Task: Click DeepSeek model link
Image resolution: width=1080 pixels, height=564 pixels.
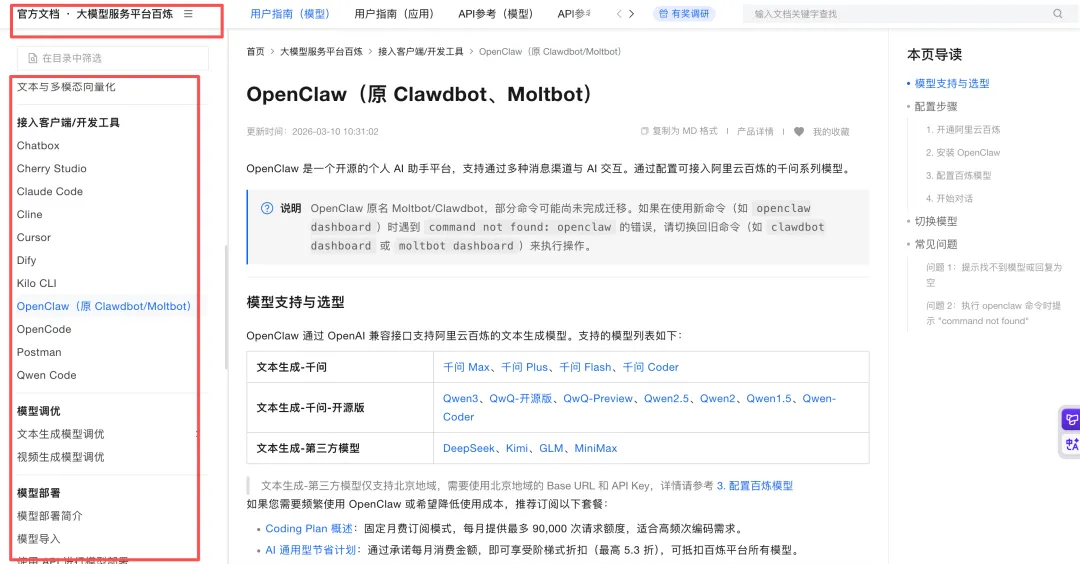Action: 468,448
